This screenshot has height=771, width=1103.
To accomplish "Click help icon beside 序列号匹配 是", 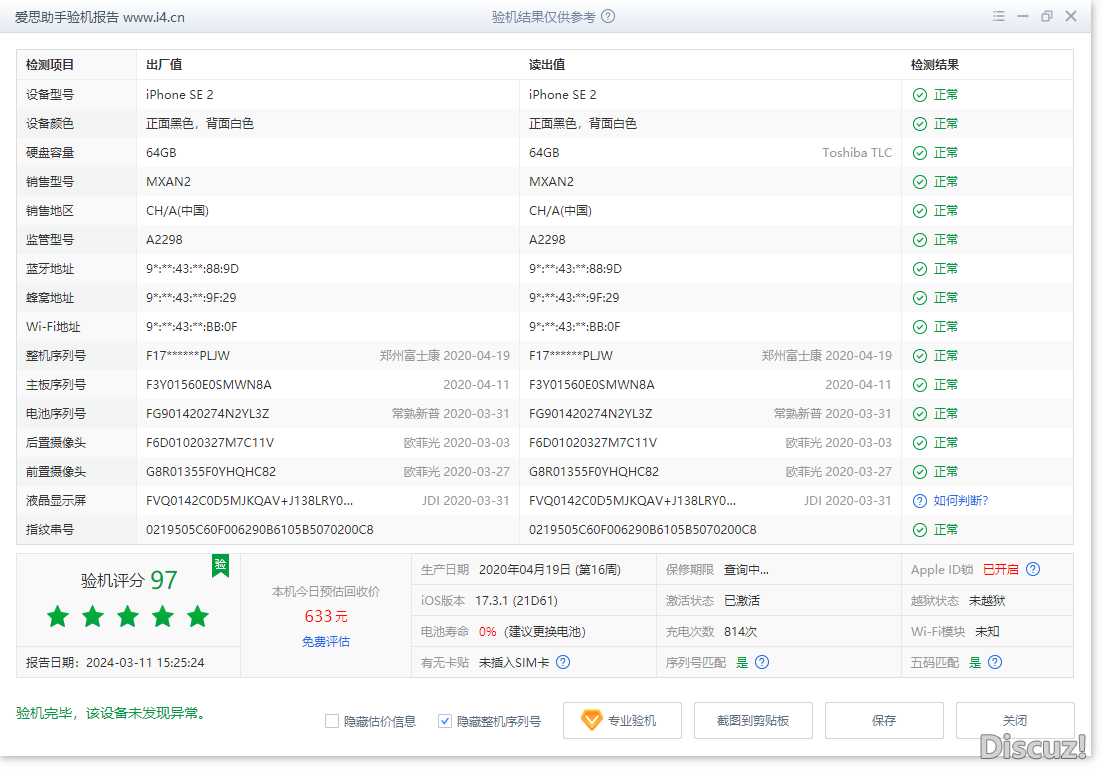I will 762,662.
